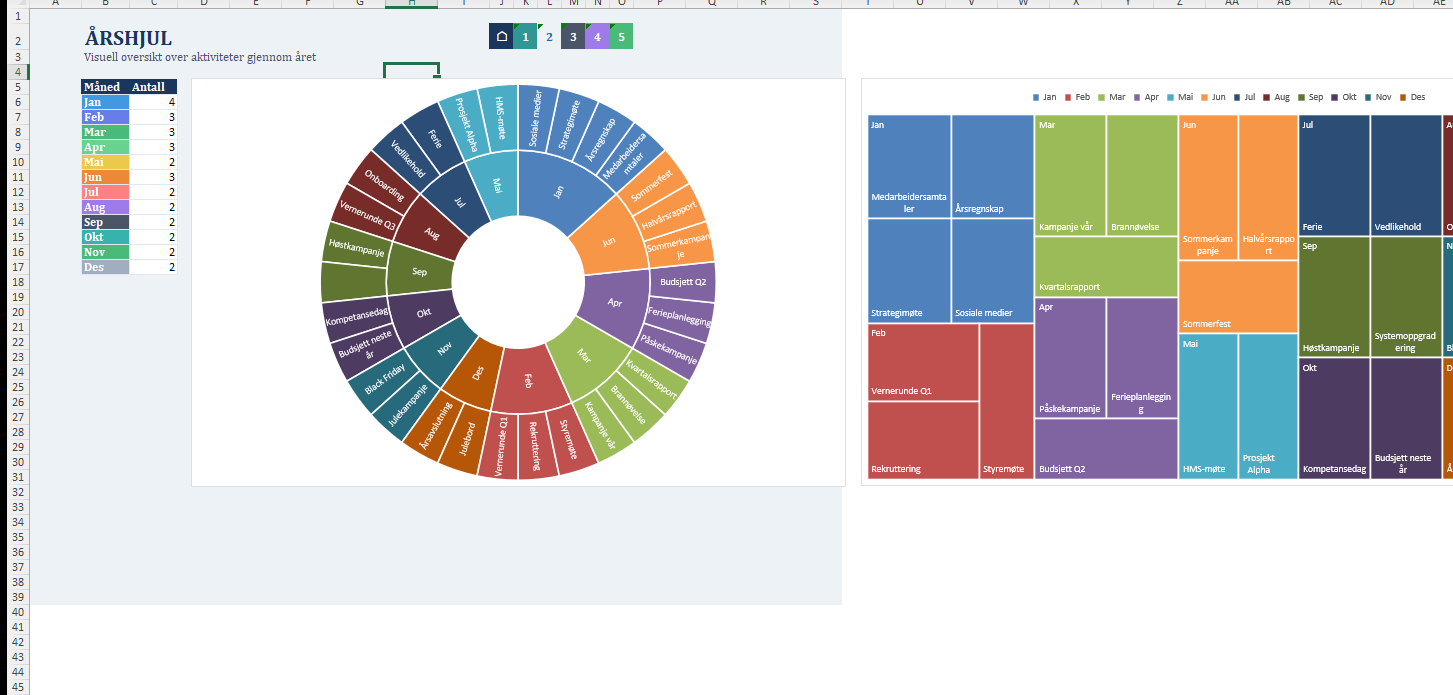
Task: Select the purple number 4 navigation button
Action: tap(597, 37)
